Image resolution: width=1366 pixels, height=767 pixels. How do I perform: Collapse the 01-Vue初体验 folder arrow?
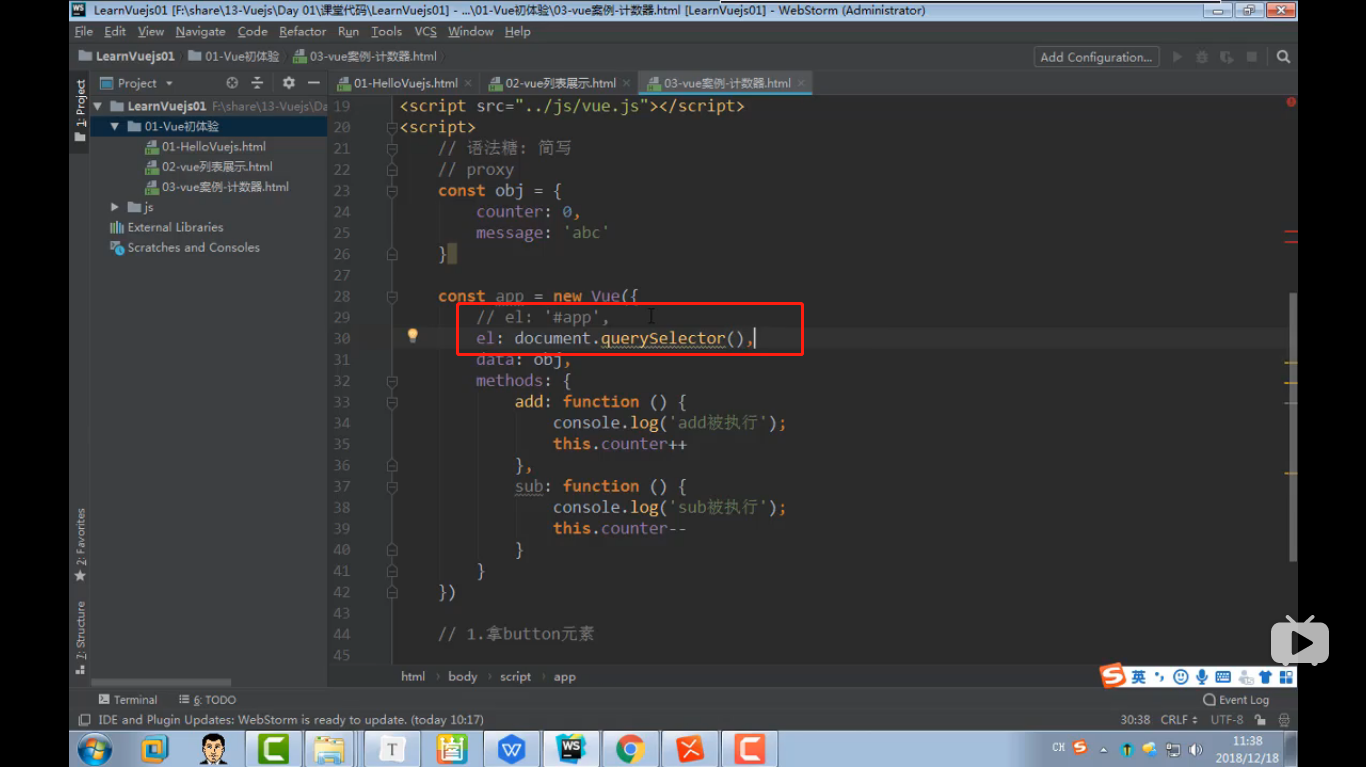pos(115,126)
